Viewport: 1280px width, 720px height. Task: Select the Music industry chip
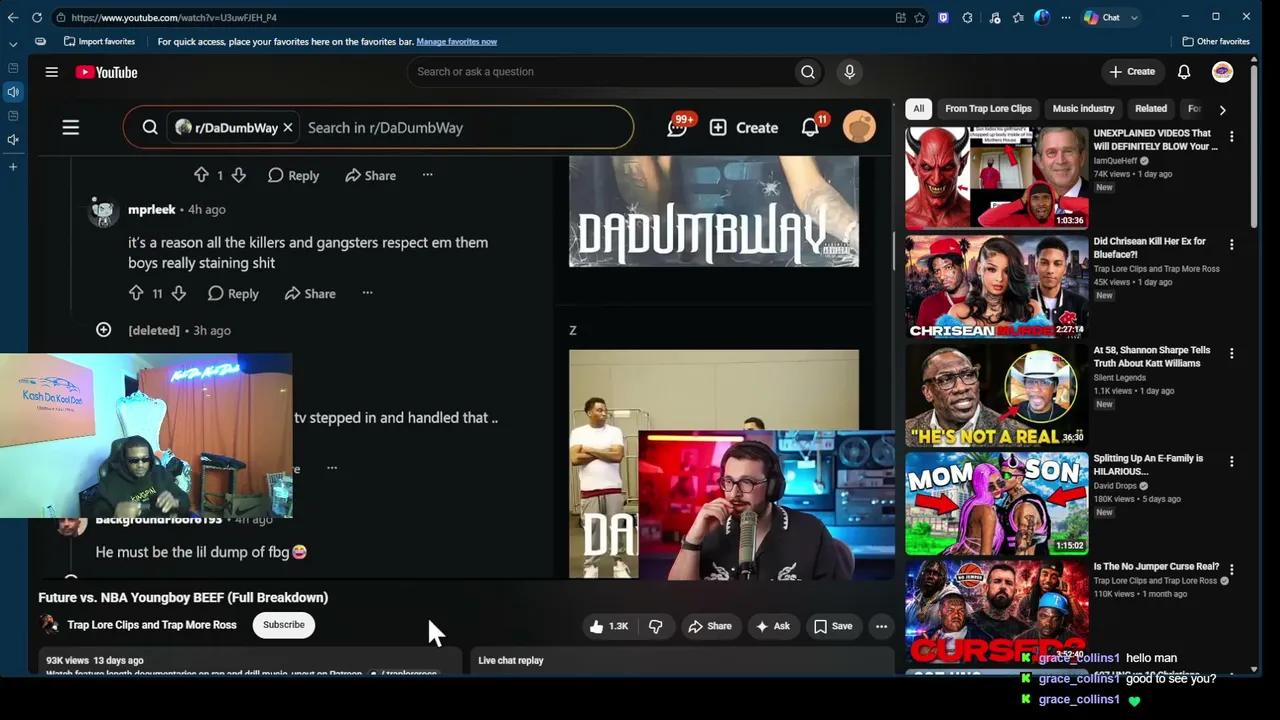tap(1083, 109)
